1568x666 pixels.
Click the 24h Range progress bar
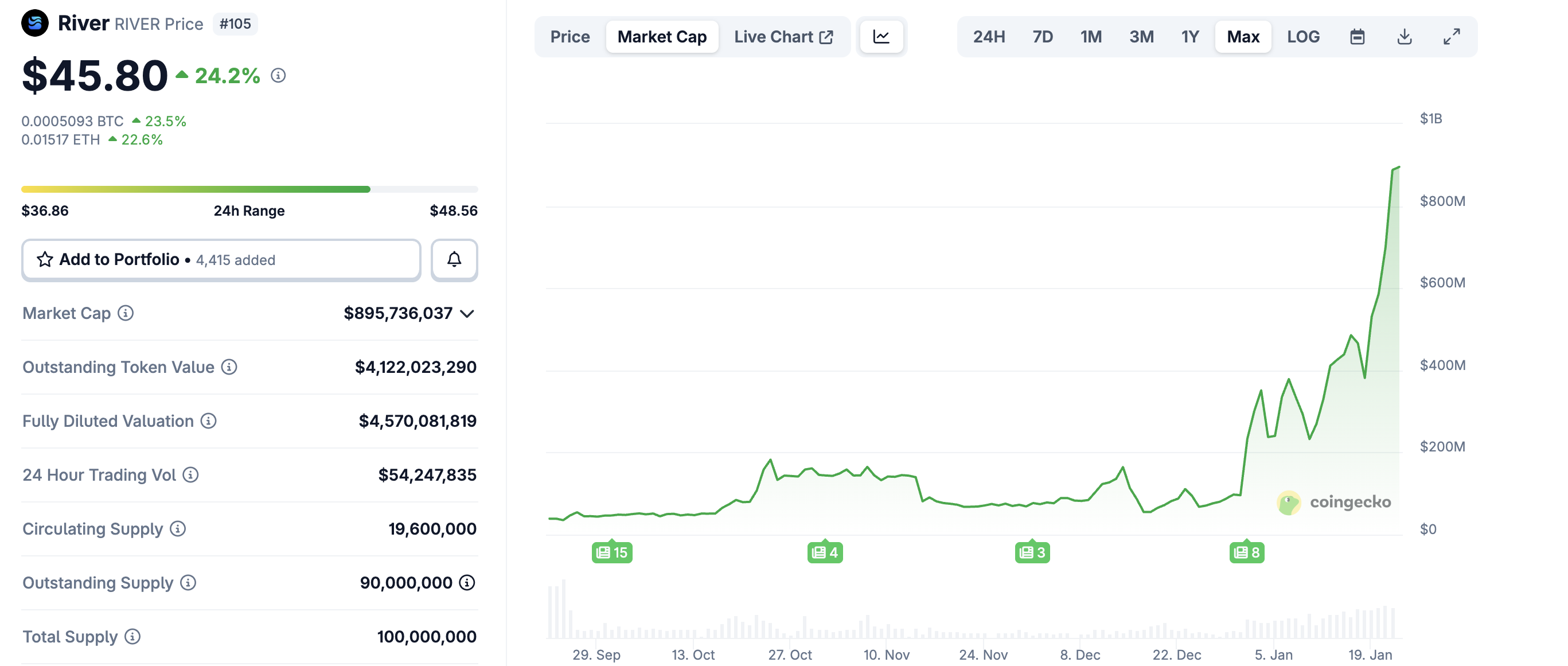(x=249, y=189)
